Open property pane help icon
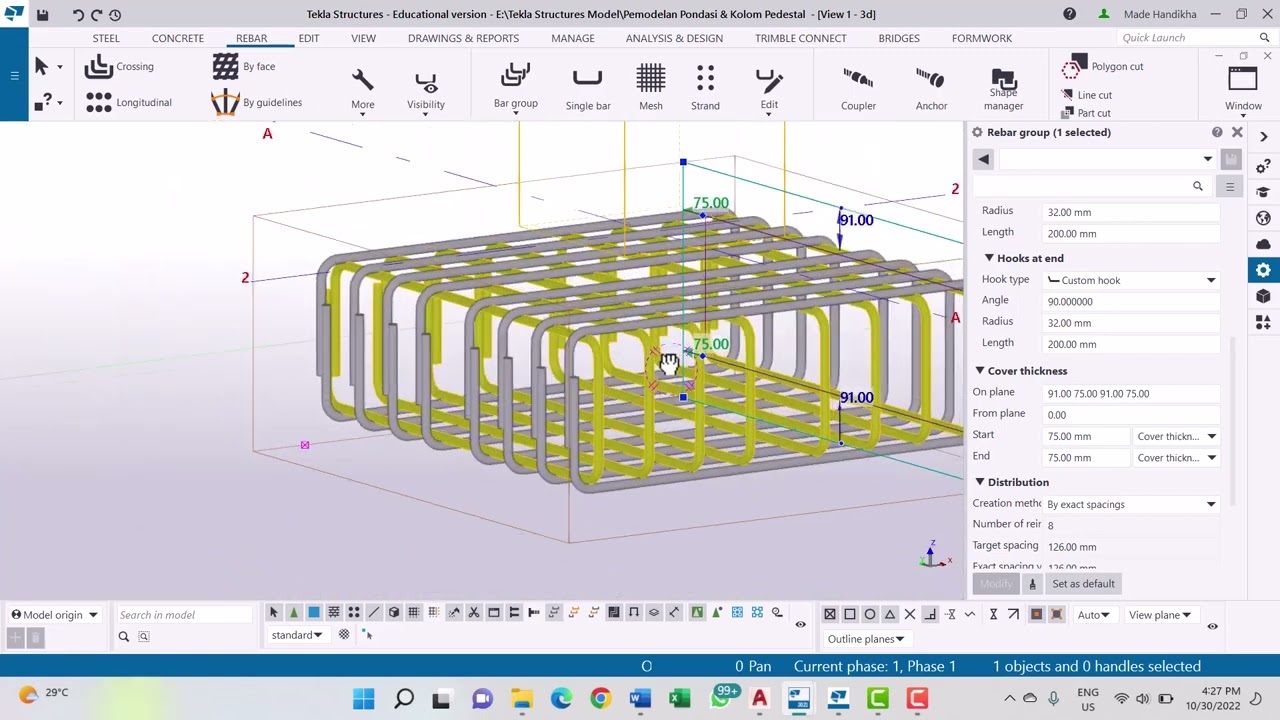This screenshot has height=720, width=1280. (1217, 132)
